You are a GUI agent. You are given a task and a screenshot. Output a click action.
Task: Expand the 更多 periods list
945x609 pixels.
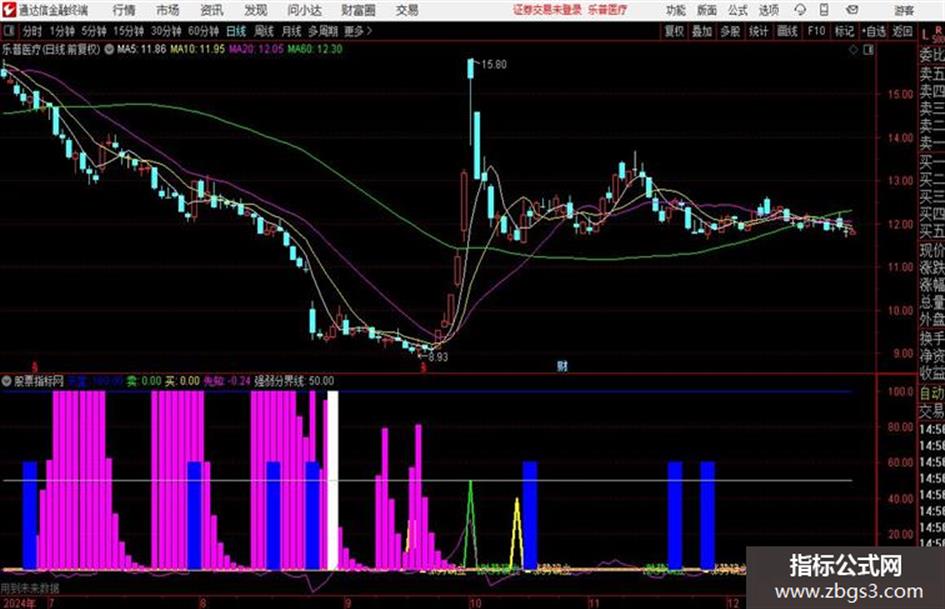(358, 31)
